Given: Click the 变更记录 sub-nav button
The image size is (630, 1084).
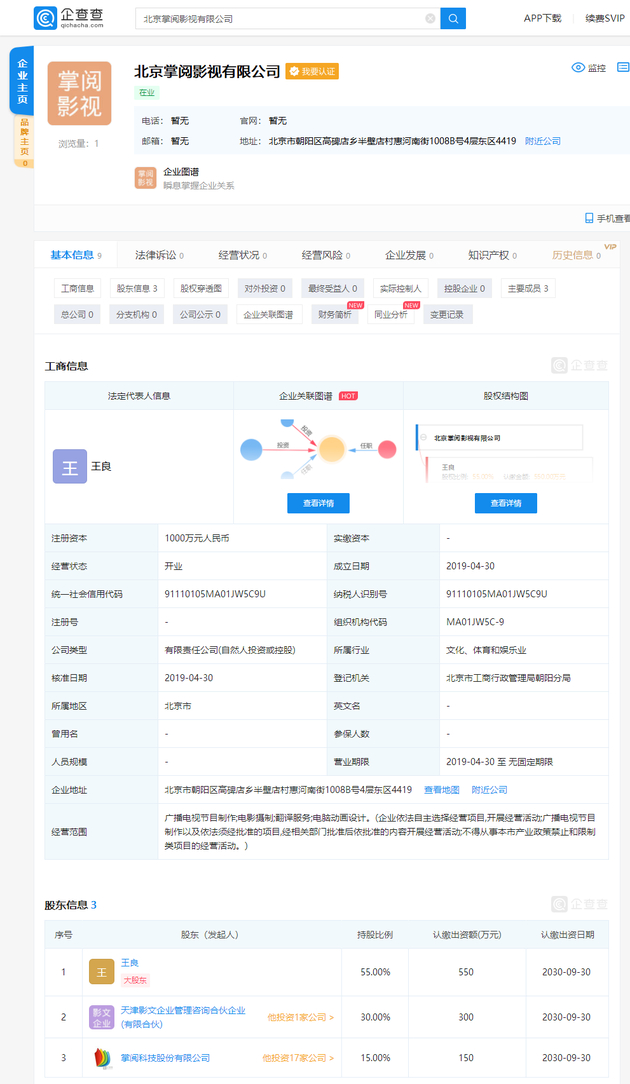Looking at the screenshot, I should [447, 315].
